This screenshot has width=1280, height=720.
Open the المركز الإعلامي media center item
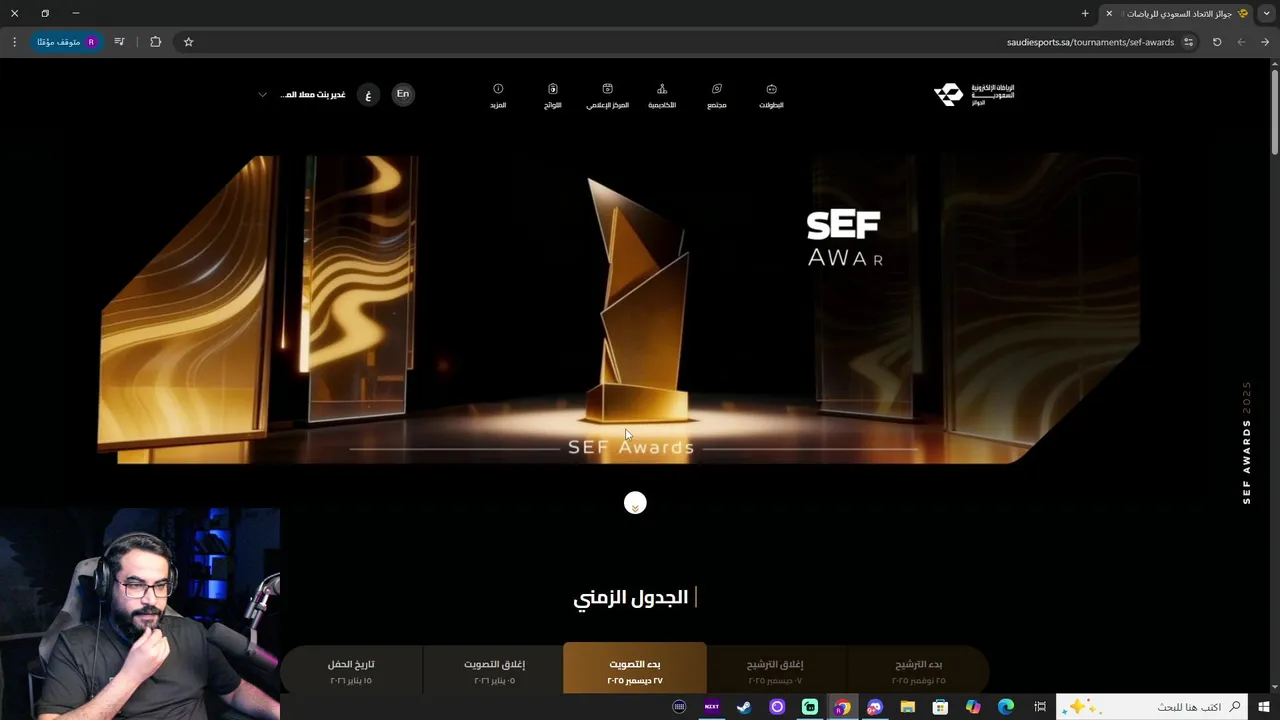607,96
